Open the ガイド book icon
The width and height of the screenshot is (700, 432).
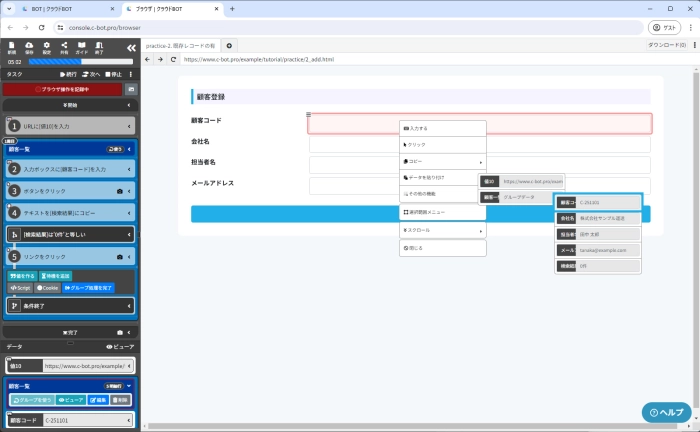82,47
